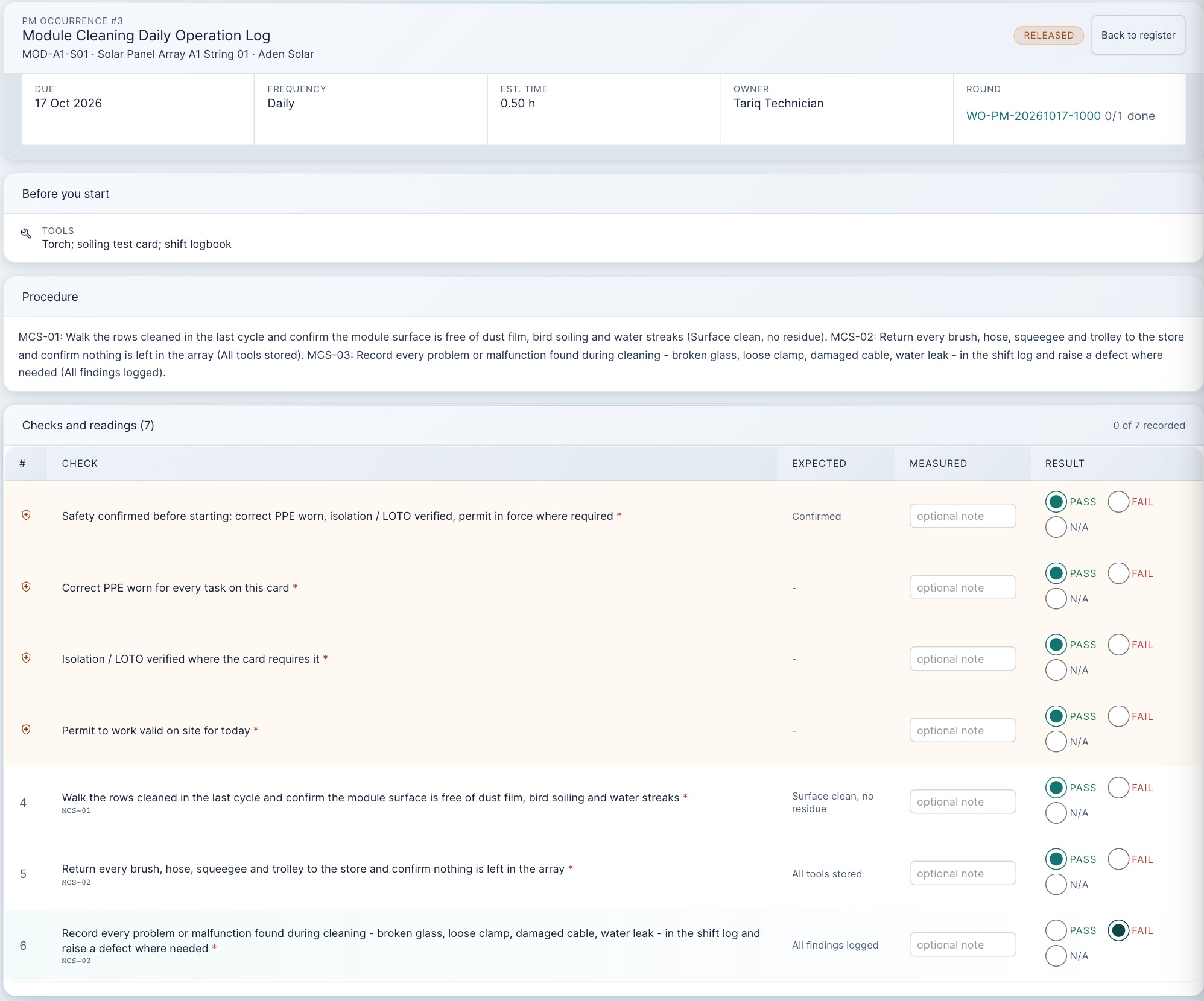Mark Correct PPE worn check as FAIL
This screenshot has height=1001, width=1204.
[1118, 573]
